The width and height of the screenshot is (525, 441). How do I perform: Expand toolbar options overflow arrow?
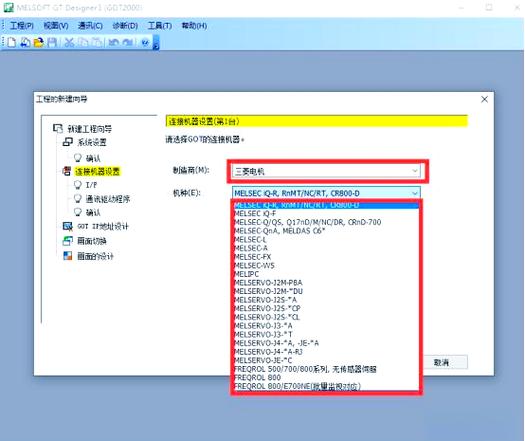pyautogui.click(x=156, y=43)
